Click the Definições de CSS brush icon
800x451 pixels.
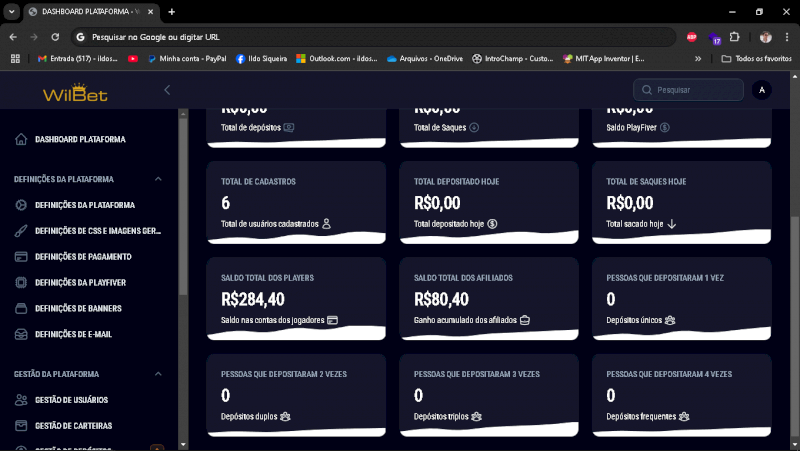click(21, 231)
